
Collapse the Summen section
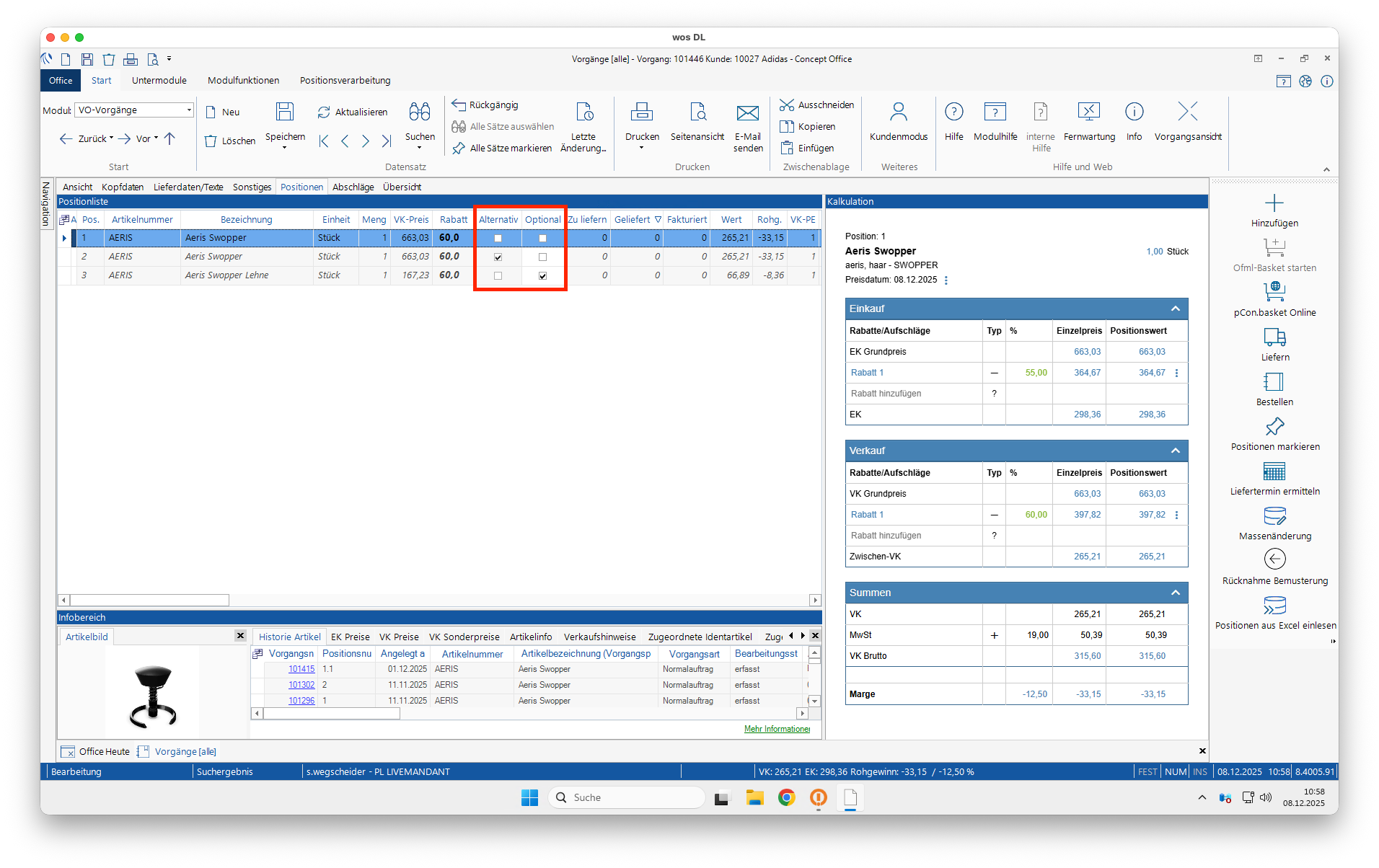point(1175,593)
